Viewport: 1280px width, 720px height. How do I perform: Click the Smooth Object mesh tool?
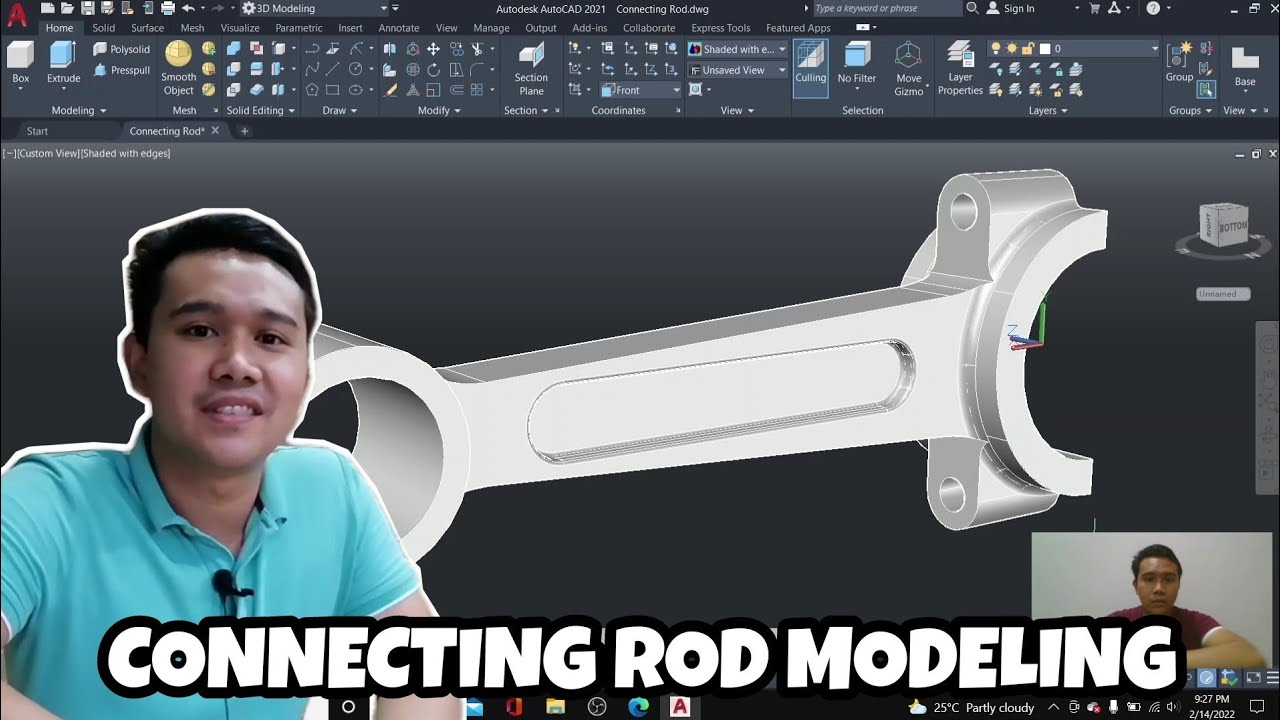178,68
